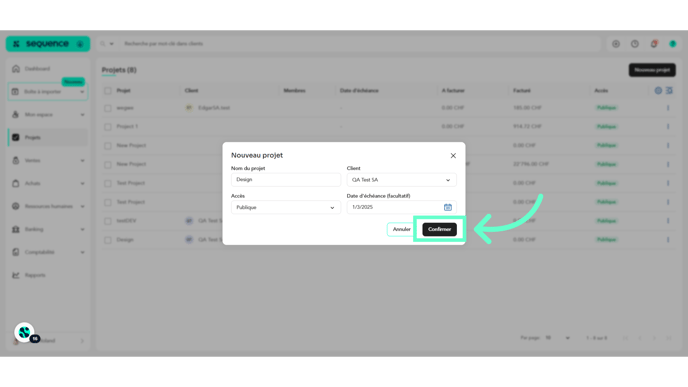The image size is (688, 387).
Task: Expand Ressources humaines in the sidebar
Action: click(47, 206)
